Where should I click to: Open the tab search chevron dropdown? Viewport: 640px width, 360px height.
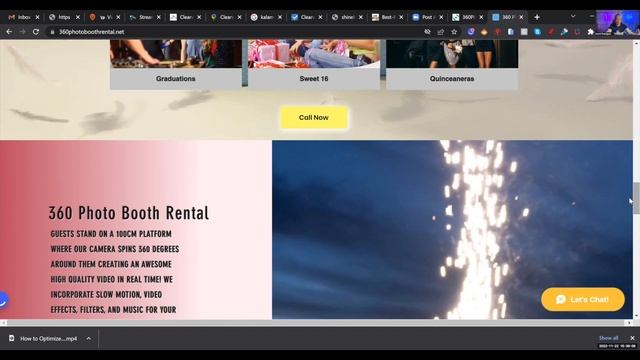tap(573, 16)
